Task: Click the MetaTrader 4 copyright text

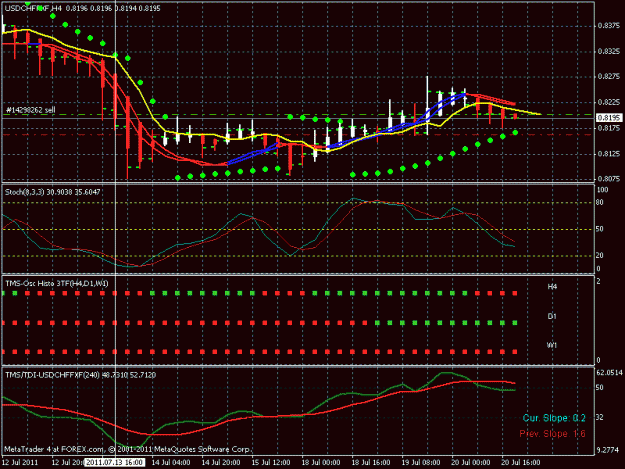Action: 127,449
